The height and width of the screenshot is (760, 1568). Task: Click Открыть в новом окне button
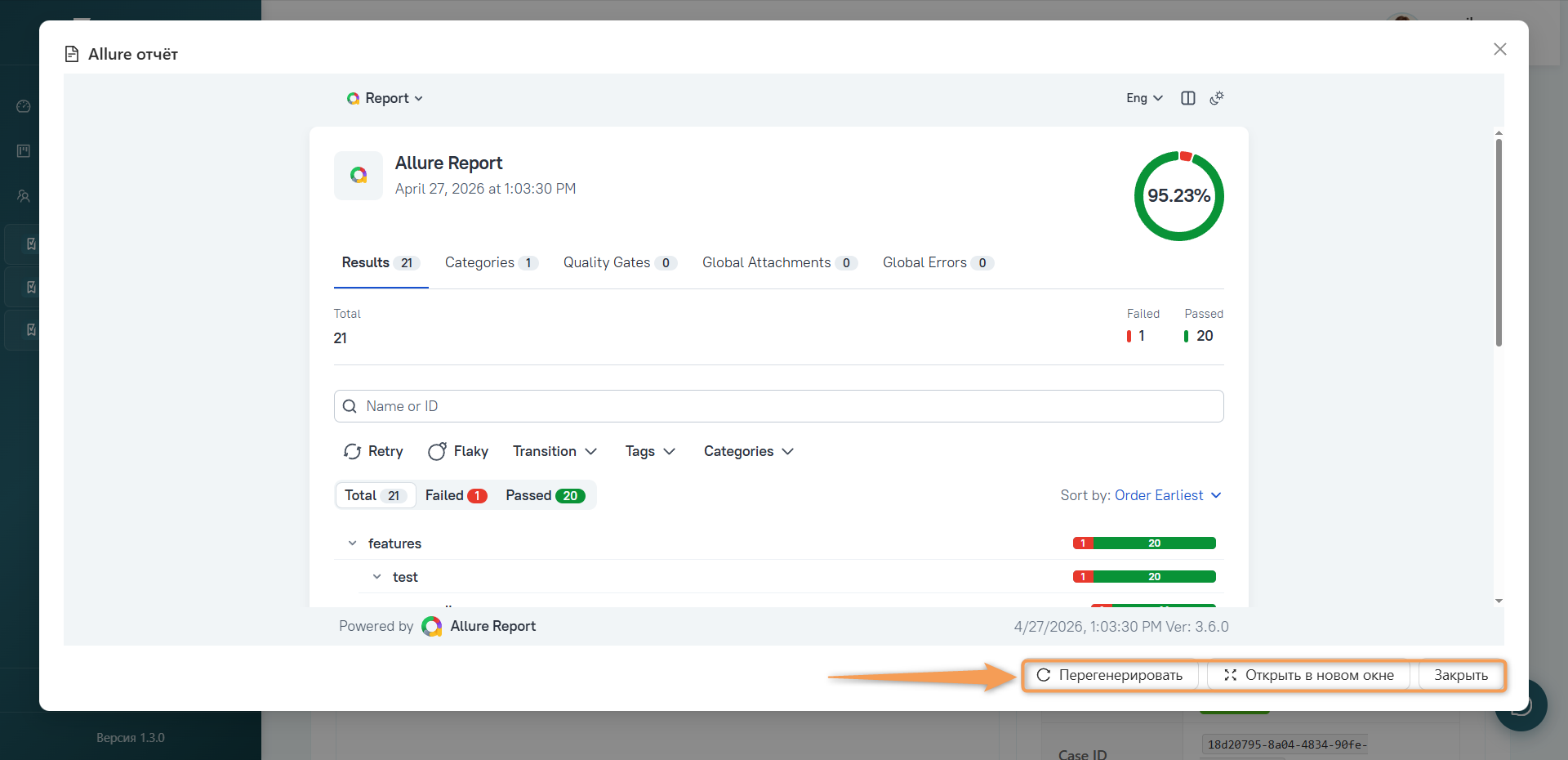pyautogui.click(x=1309, y=675)
